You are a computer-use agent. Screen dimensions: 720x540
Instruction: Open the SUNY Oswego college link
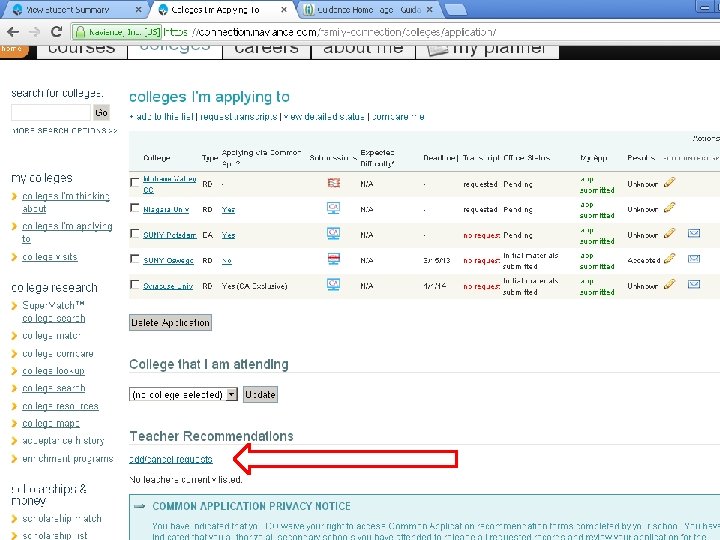[x=168, y=260]
